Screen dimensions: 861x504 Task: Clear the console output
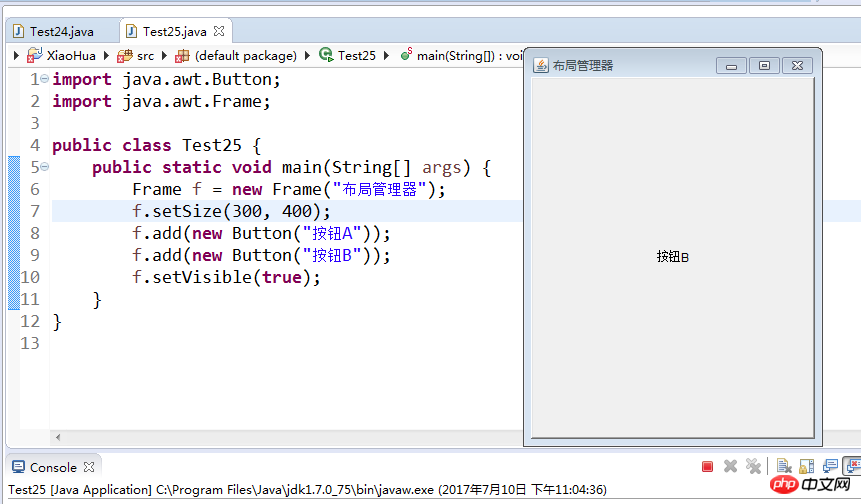click(x=784, y=467)
